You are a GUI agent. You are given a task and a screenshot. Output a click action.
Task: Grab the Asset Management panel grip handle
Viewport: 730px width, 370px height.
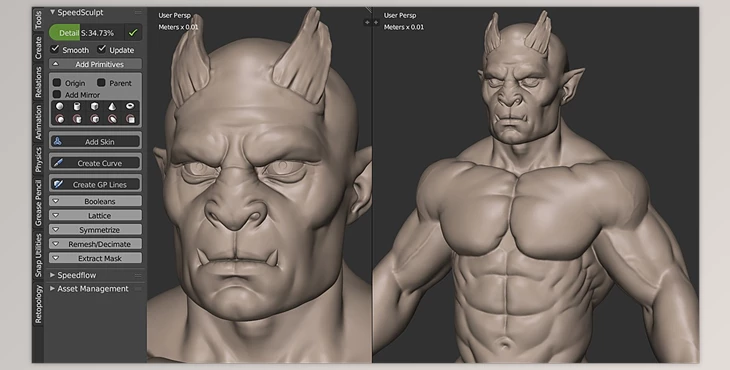click(x=138, y=289)
